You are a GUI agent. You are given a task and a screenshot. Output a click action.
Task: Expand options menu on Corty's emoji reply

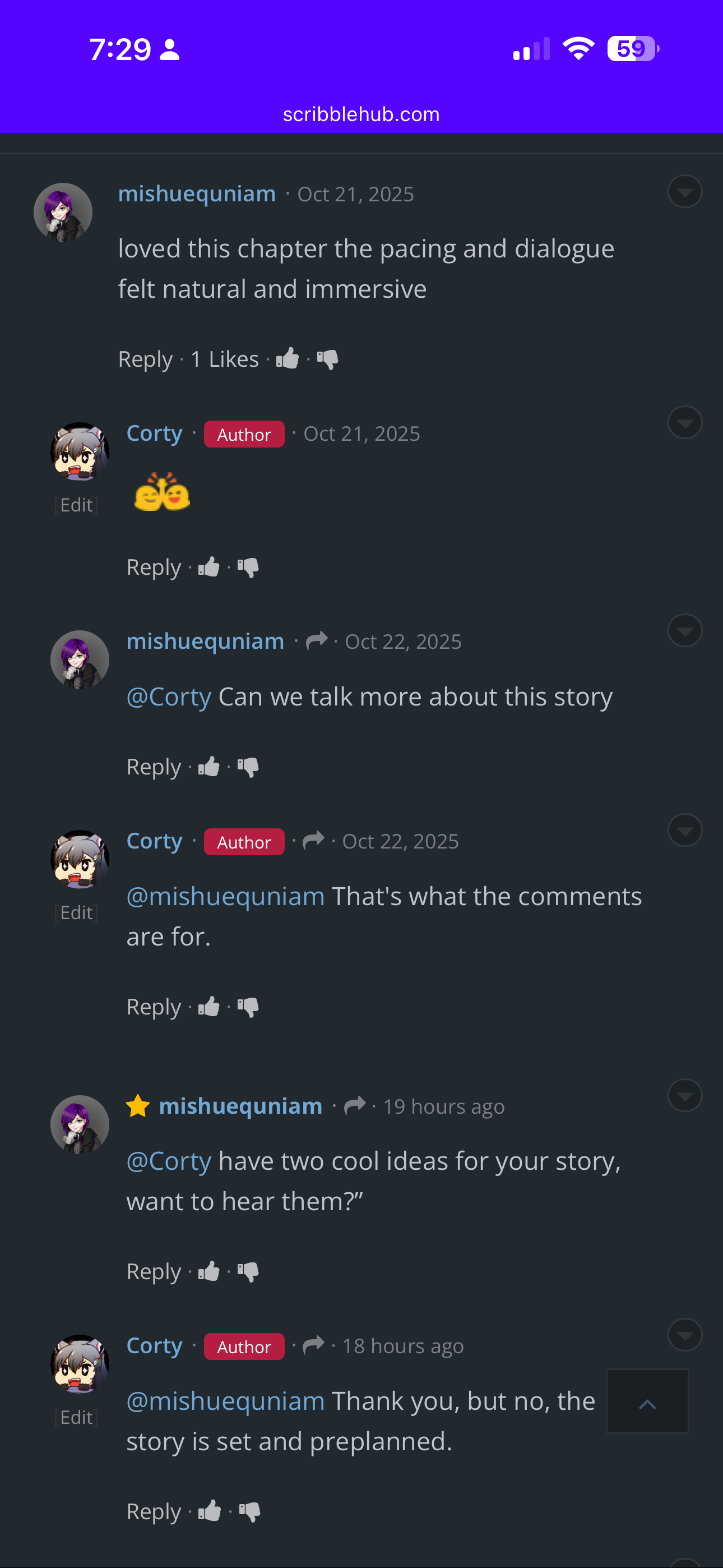(x=685, y=422)
